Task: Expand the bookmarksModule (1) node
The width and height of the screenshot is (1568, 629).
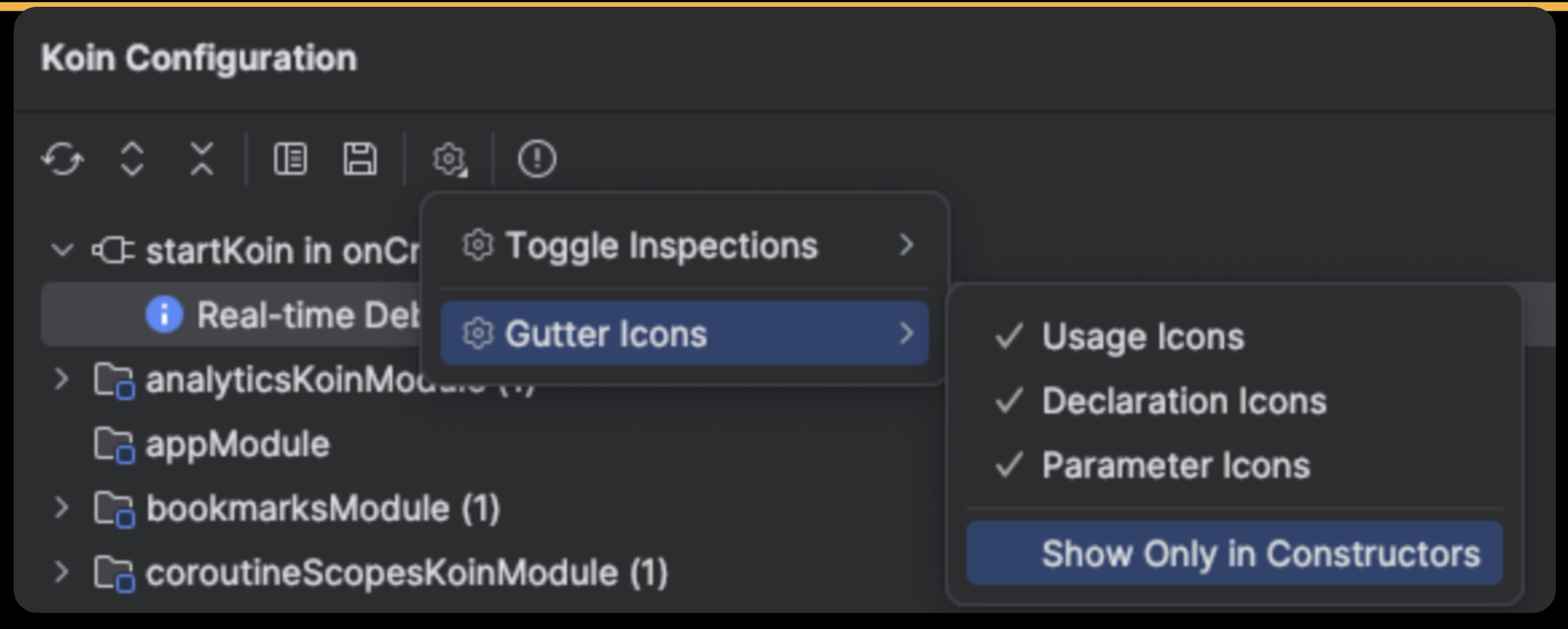Action: click(62, 507)
